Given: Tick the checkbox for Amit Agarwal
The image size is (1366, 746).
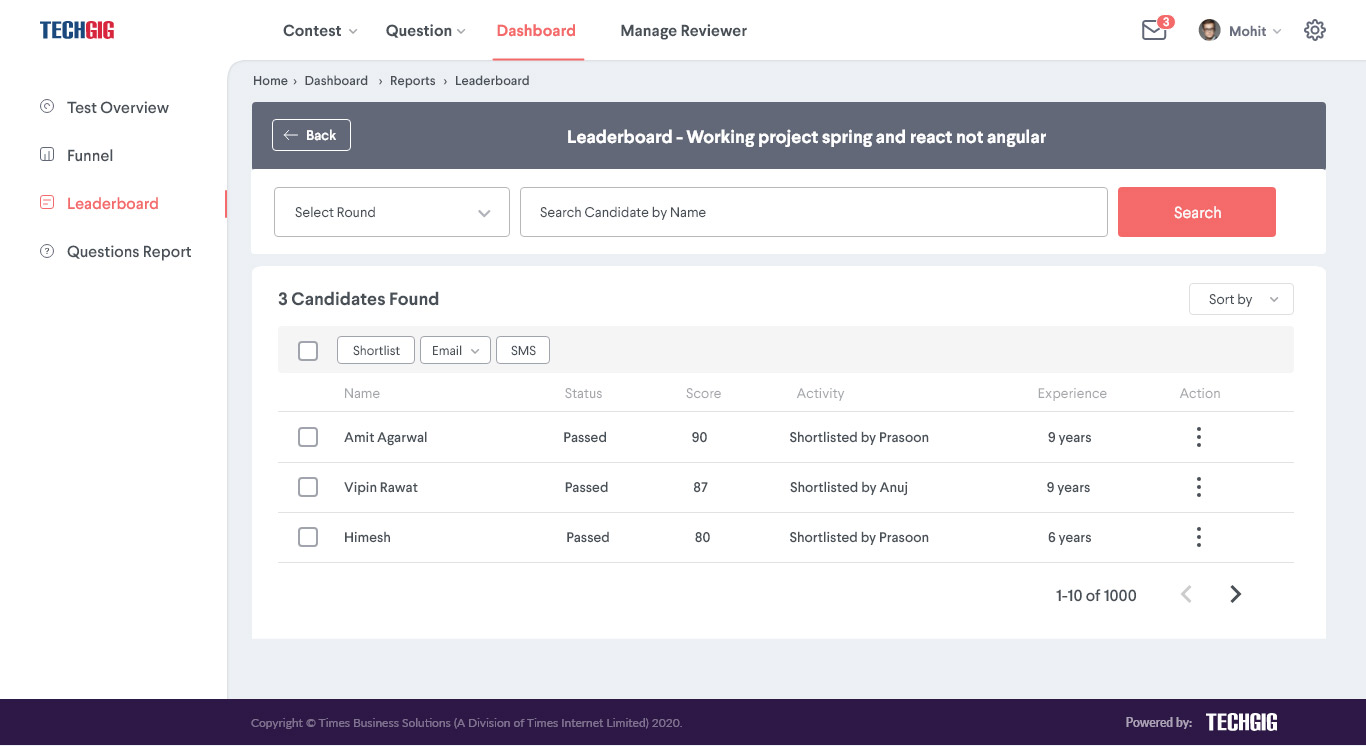Looking at the screenshot, I should tap(308, 437).
